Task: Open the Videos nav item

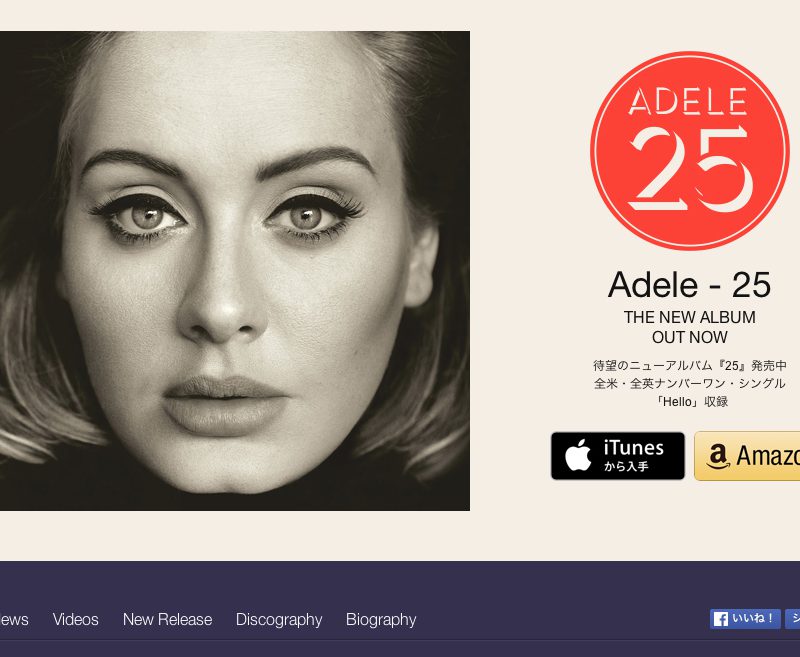Action: pos(76,619)
